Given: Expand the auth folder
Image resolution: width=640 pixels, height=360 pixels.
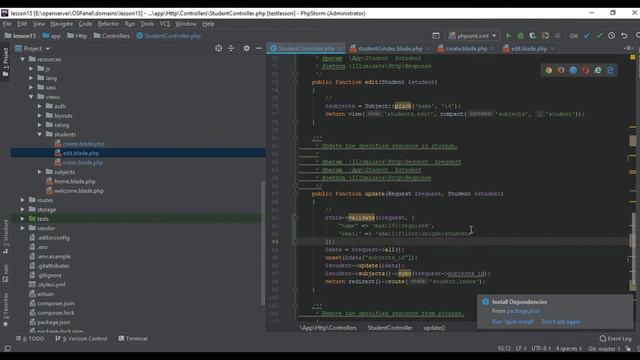Looking at the screenshot, I should click(40, 106).
